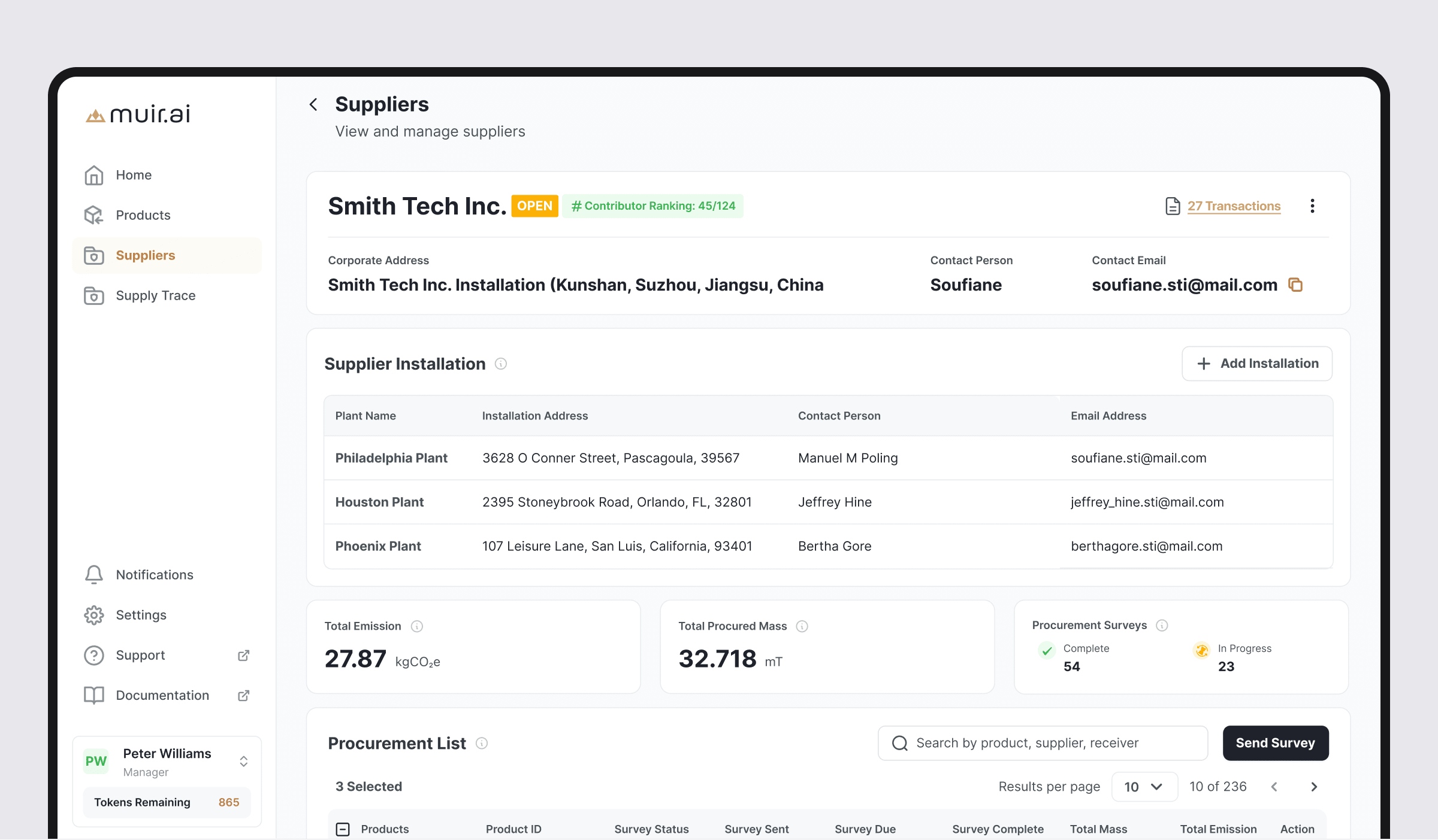
Task: Toggle the select-all checkbox in Products header
Action: [343, 829]
